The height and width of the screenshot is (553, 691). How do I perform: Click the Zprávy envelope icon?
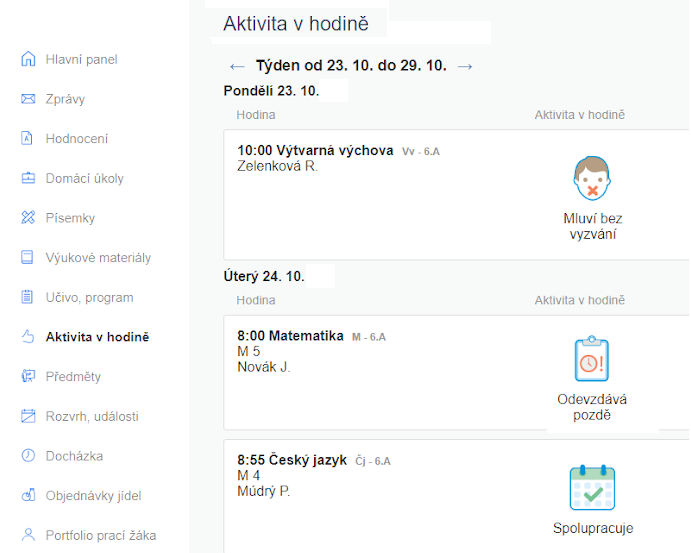click(28, 99)
